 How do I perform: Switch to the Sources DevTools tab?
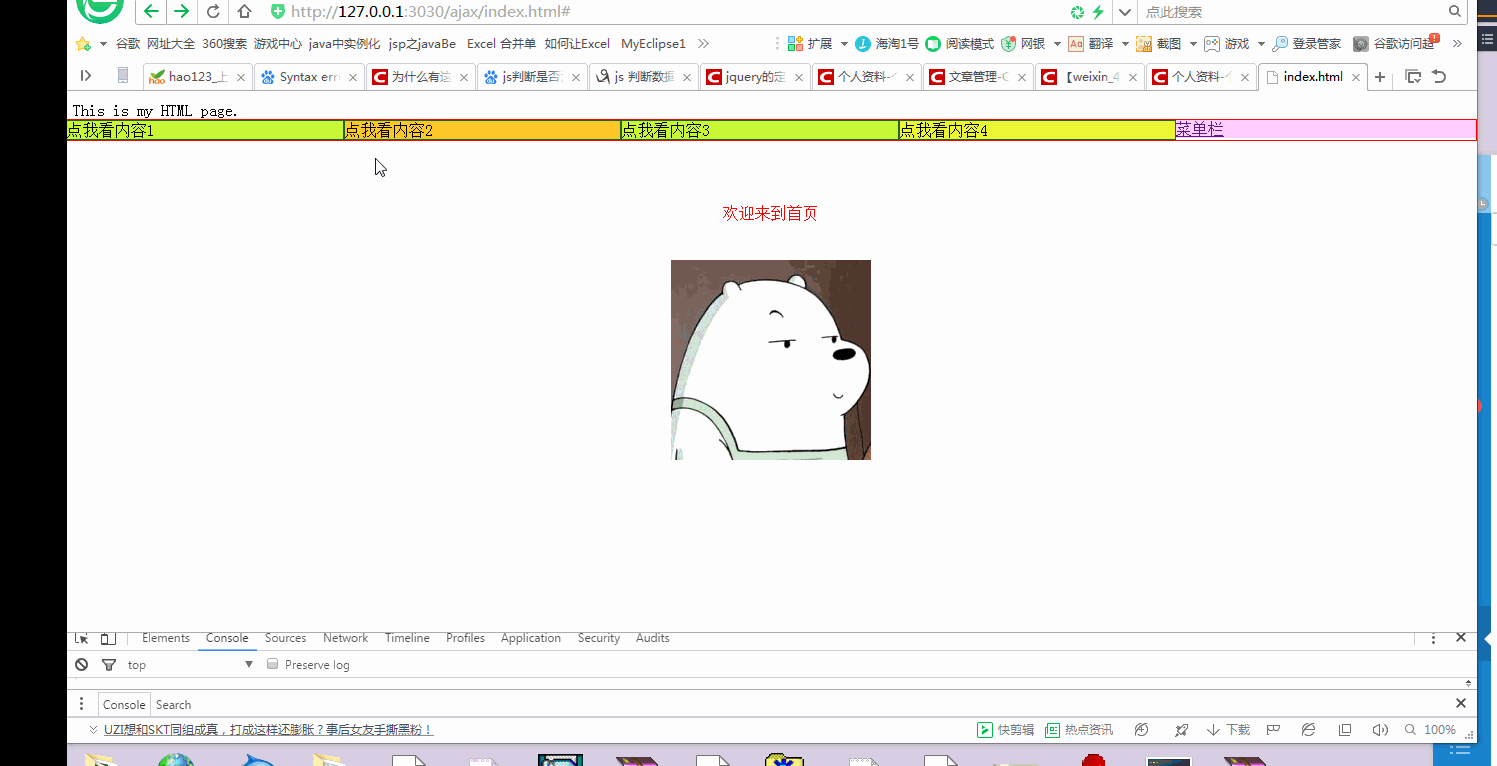pyautogui.click(x=285, y=638)
